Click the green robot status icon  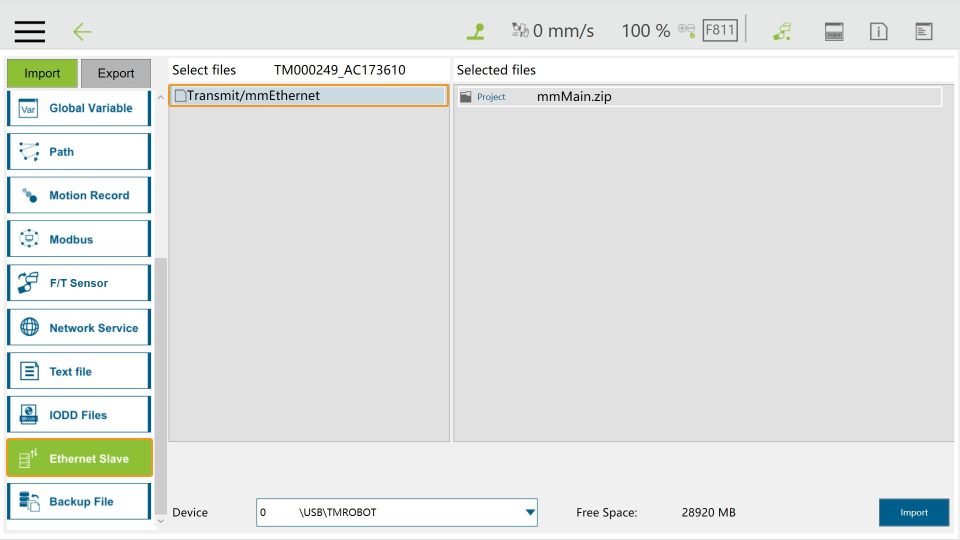[x=476, y=31]
